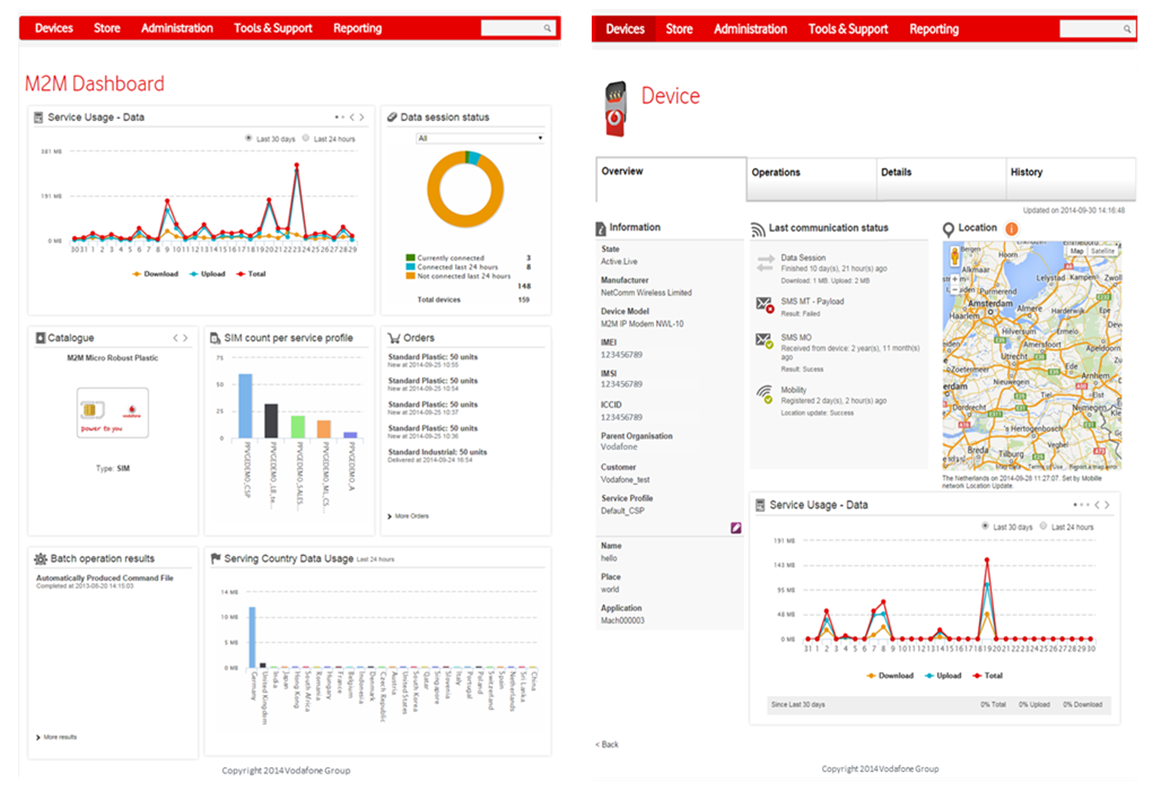Click the SIM count per service profile icon
This screenshot has width=1152, height=809.
(x=215, y=338)
